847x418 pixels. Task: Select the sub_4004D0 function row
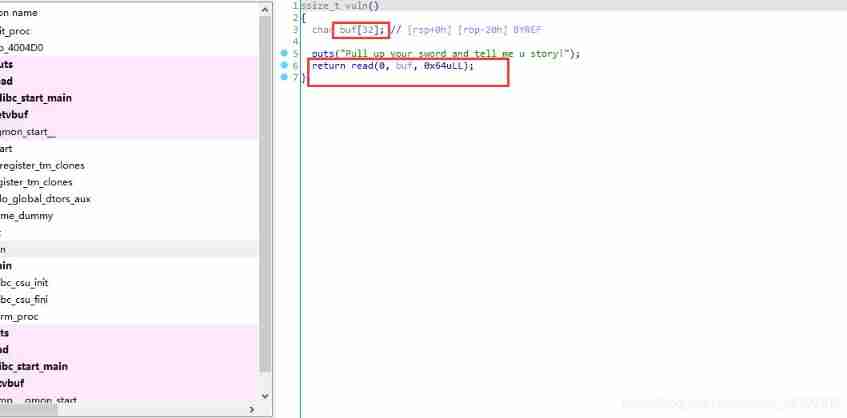pos(129,48)
